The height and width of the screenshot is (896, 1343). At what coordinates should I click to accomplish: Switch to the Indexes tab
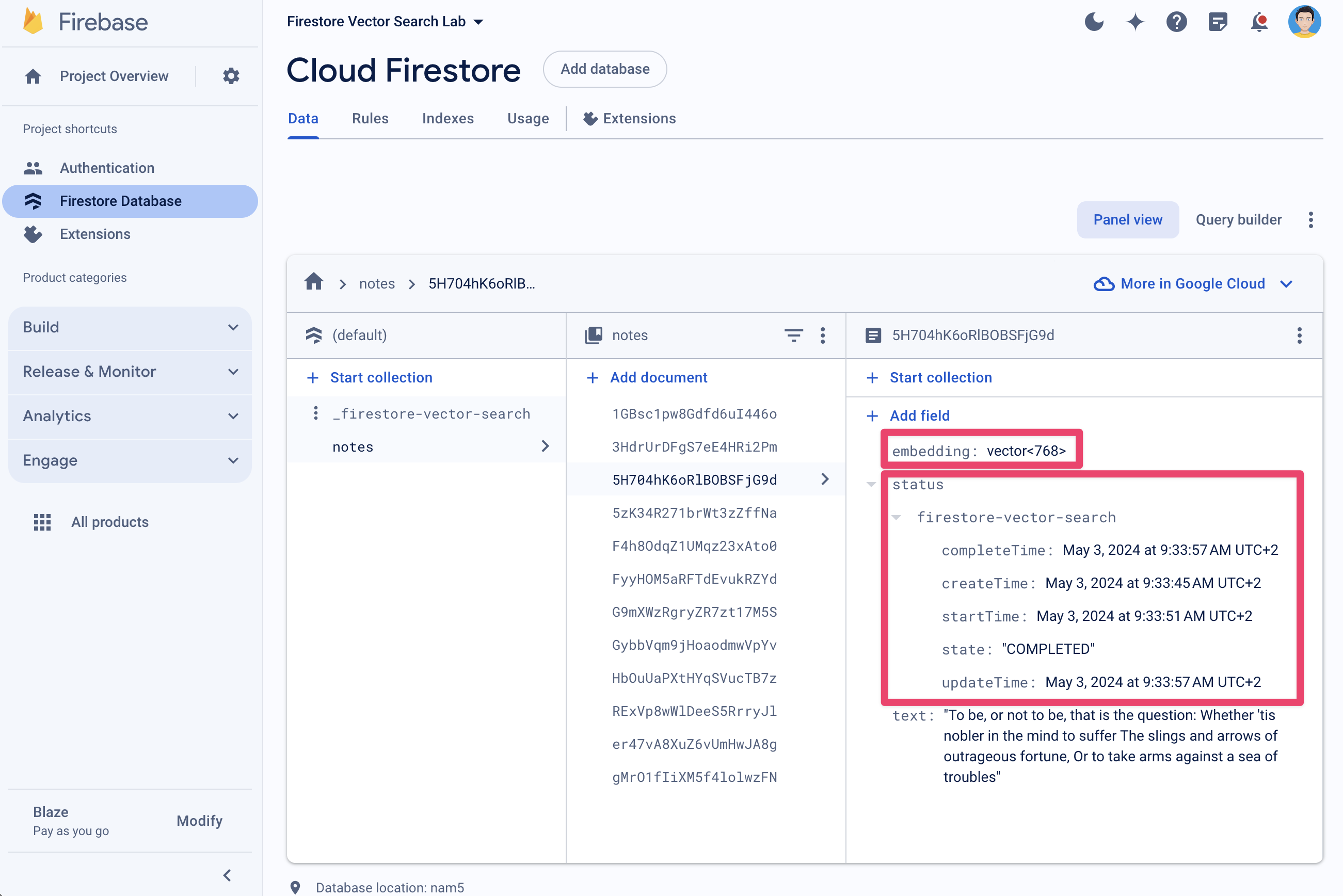coord(448,119)
